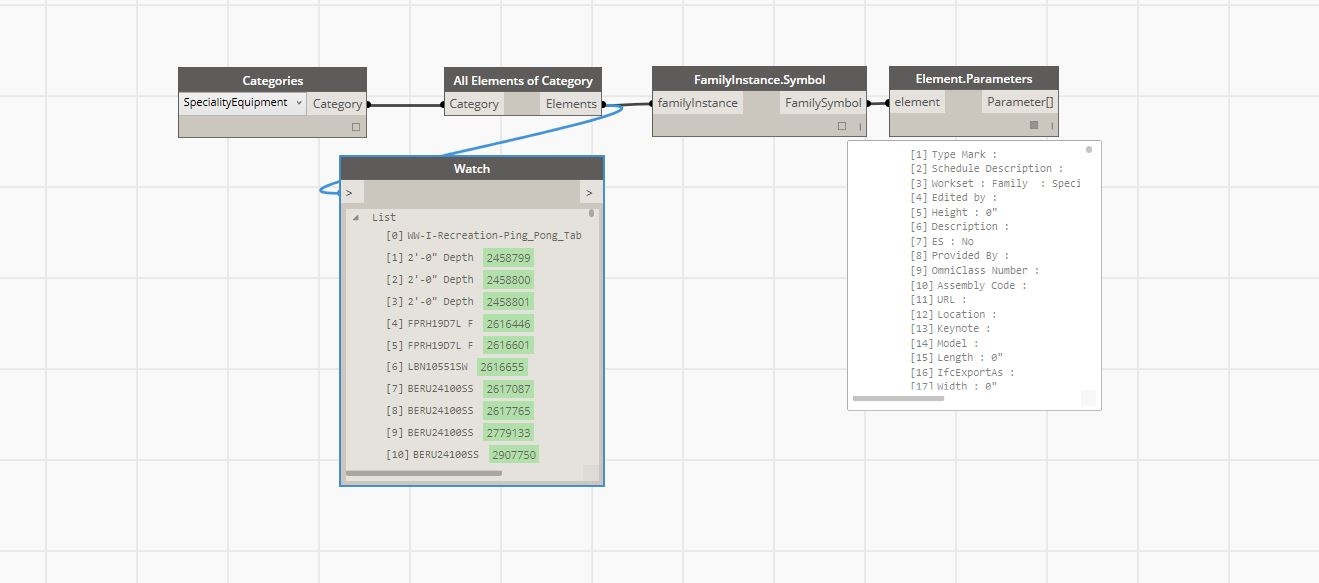1319x583 pixels.
Task: Select the Categories node title bar
Action: (x=272, y=80)
